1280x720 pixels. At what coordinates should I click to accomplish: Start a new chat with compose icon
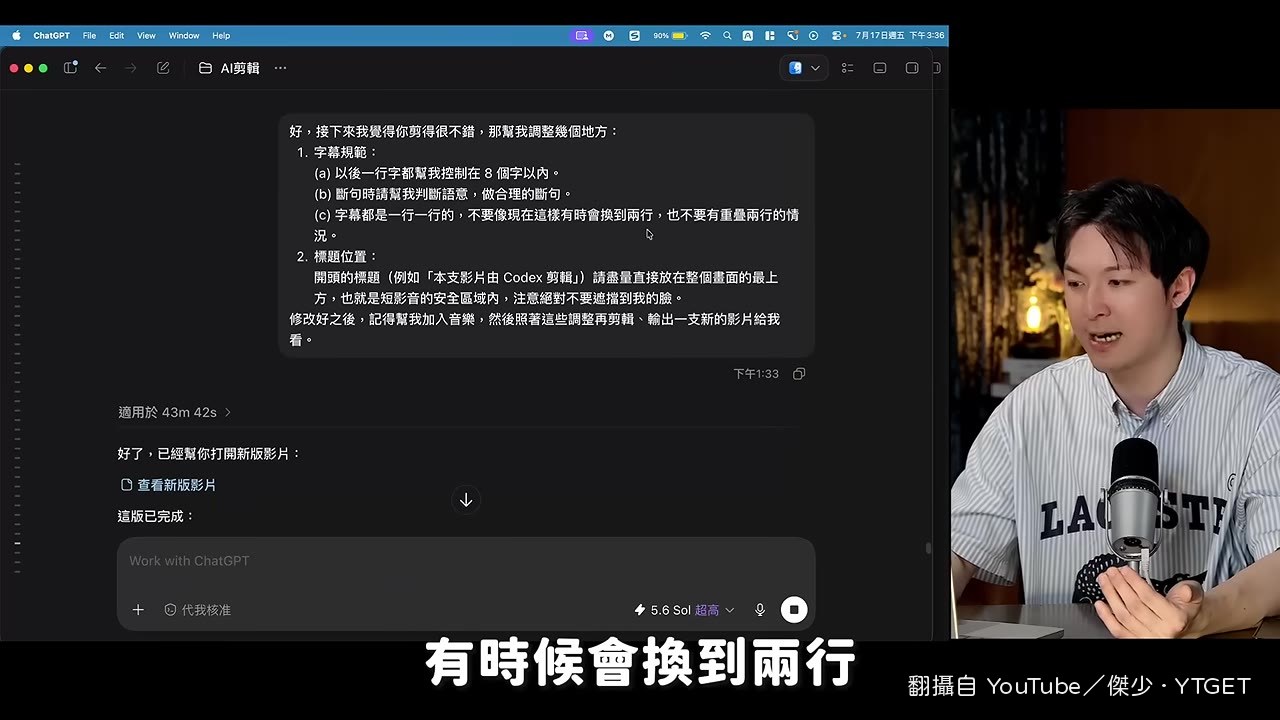click(163, 68)
